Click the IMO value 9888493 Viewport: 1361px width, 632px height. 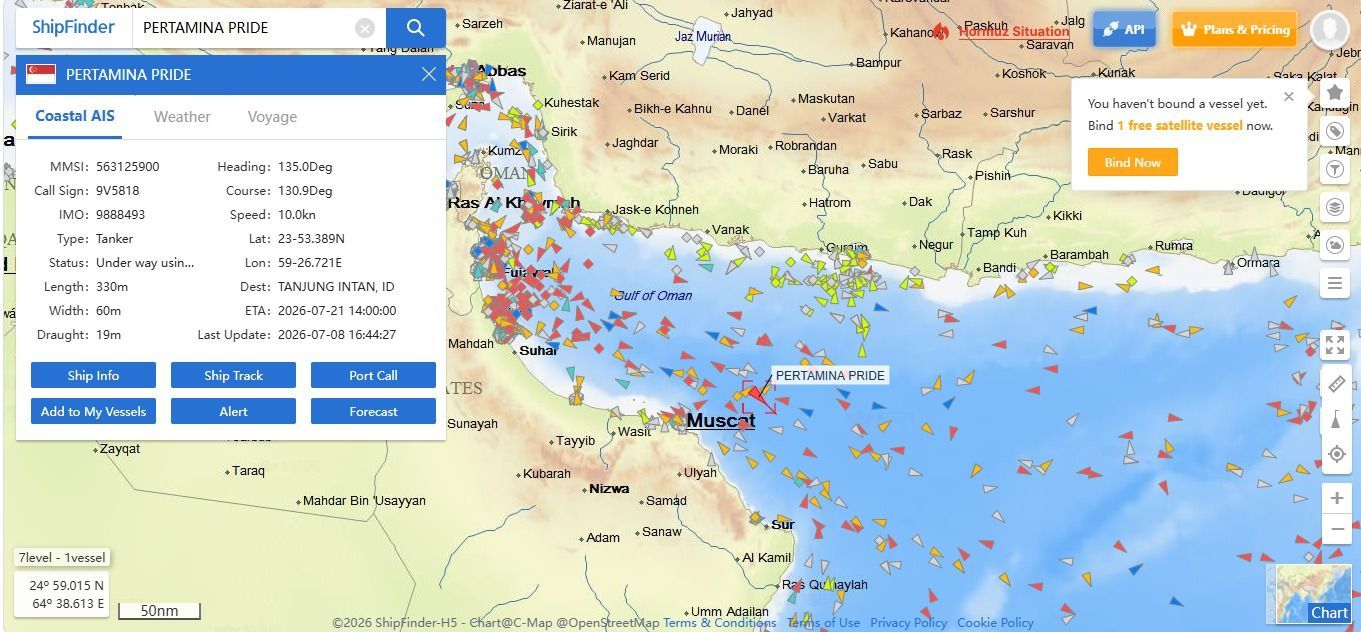(x=121, y=215)
